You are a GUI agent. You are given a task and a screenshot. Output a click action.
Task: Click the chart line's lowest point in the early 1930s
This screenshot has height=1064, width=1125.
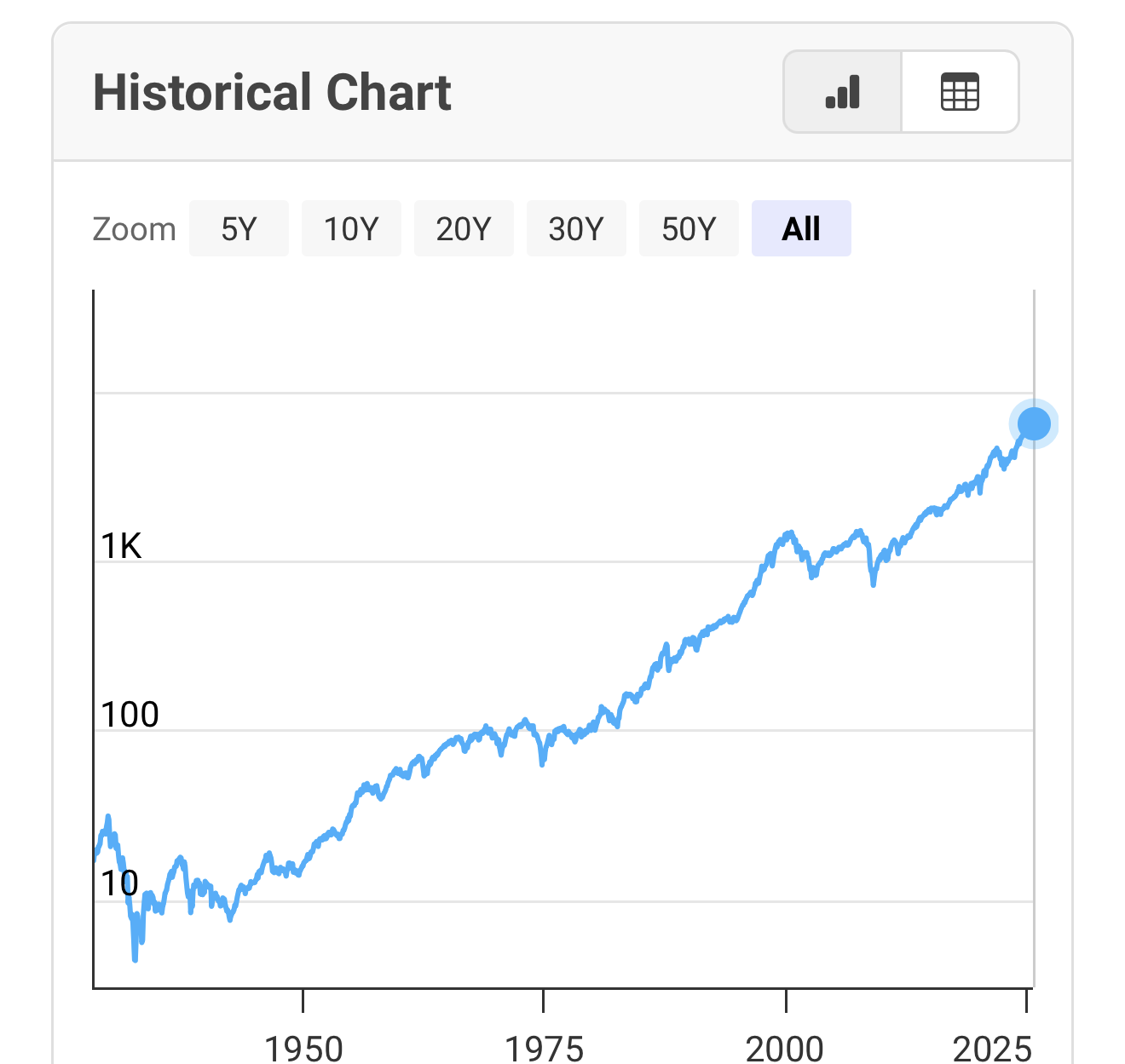[135, 959]
